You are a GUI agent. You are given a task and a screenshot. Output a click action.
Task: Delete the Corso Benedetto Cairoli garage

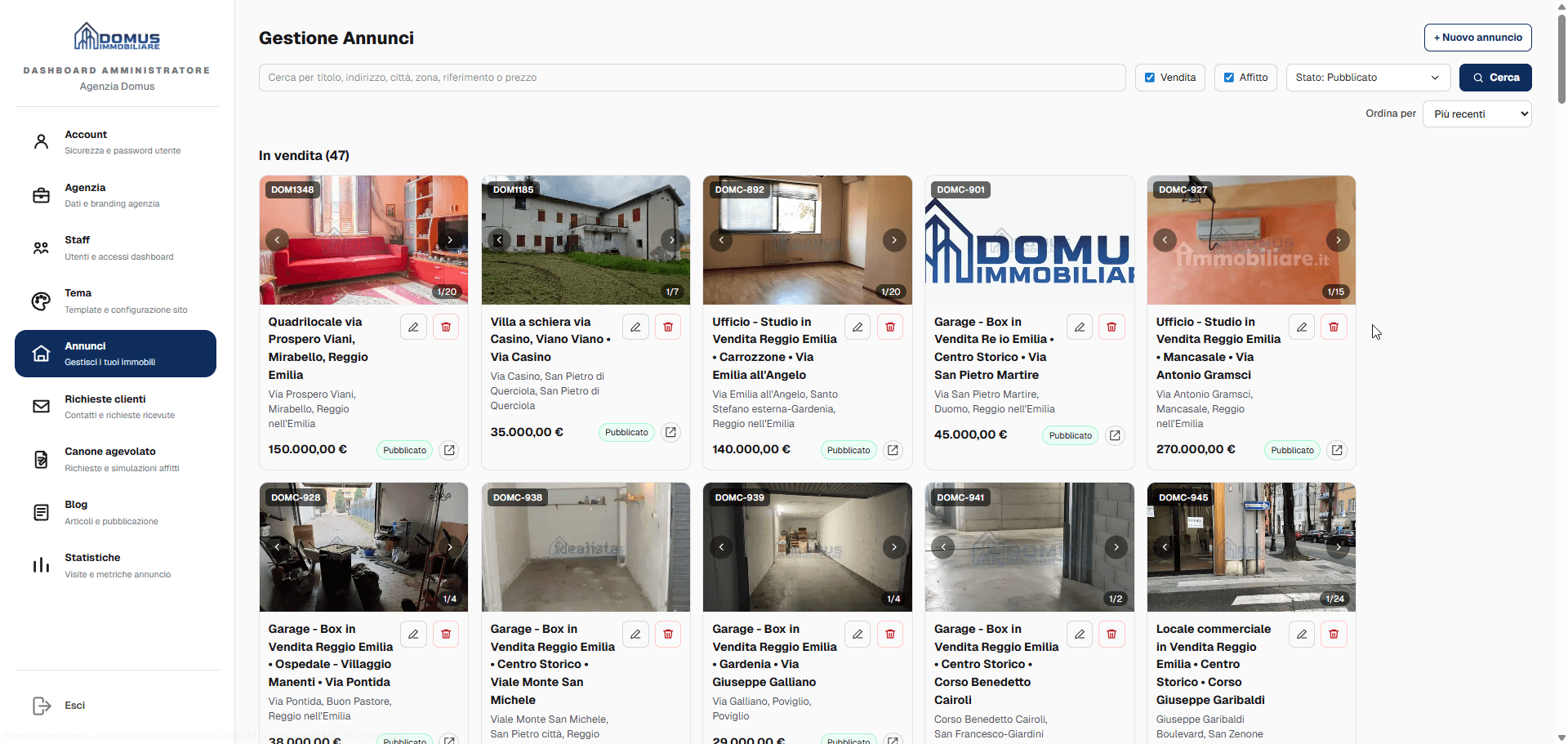coord(1111,634)
